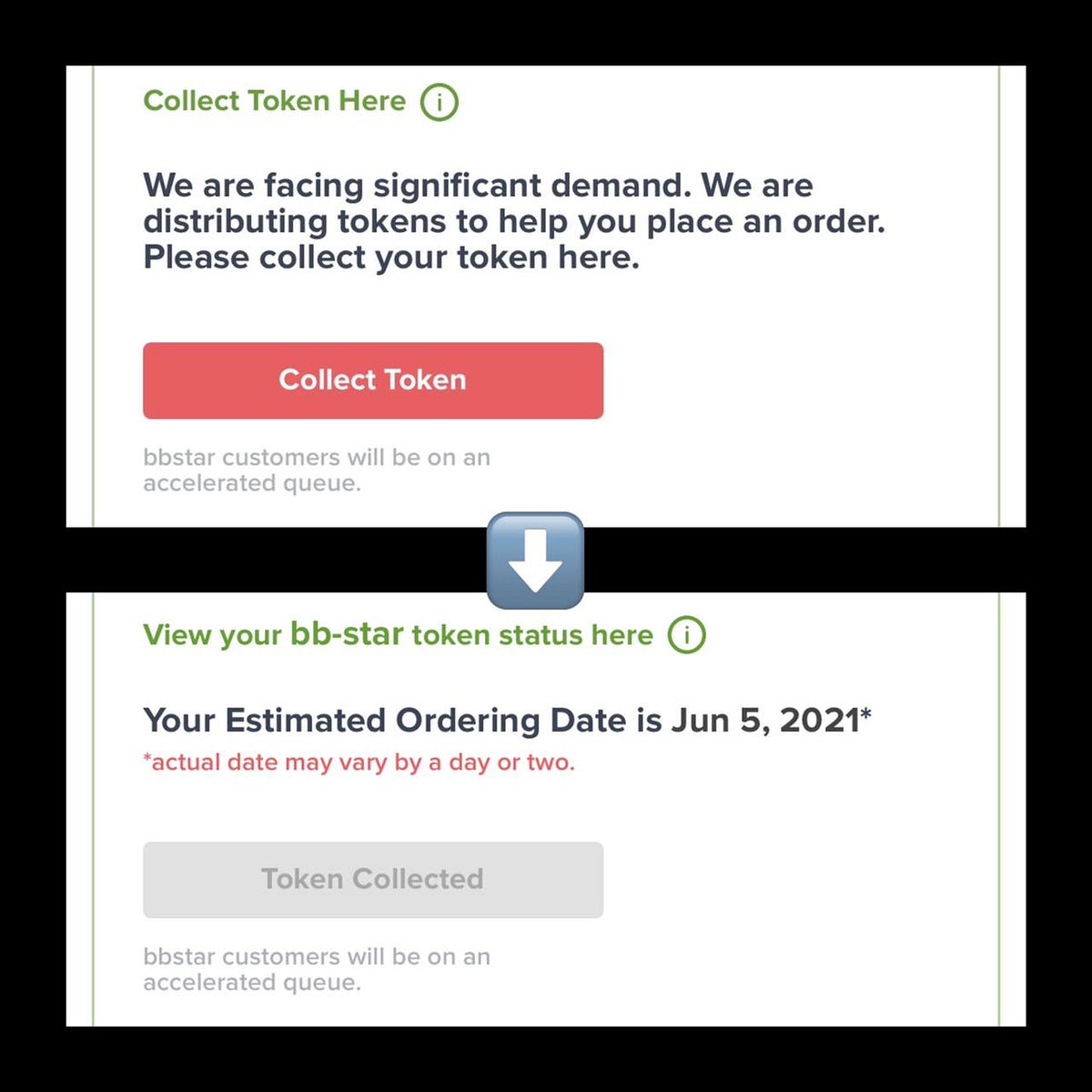Select the significant demand announcement paragraph
This screenshot has height=1092, width=1092.
pos(514,220)
